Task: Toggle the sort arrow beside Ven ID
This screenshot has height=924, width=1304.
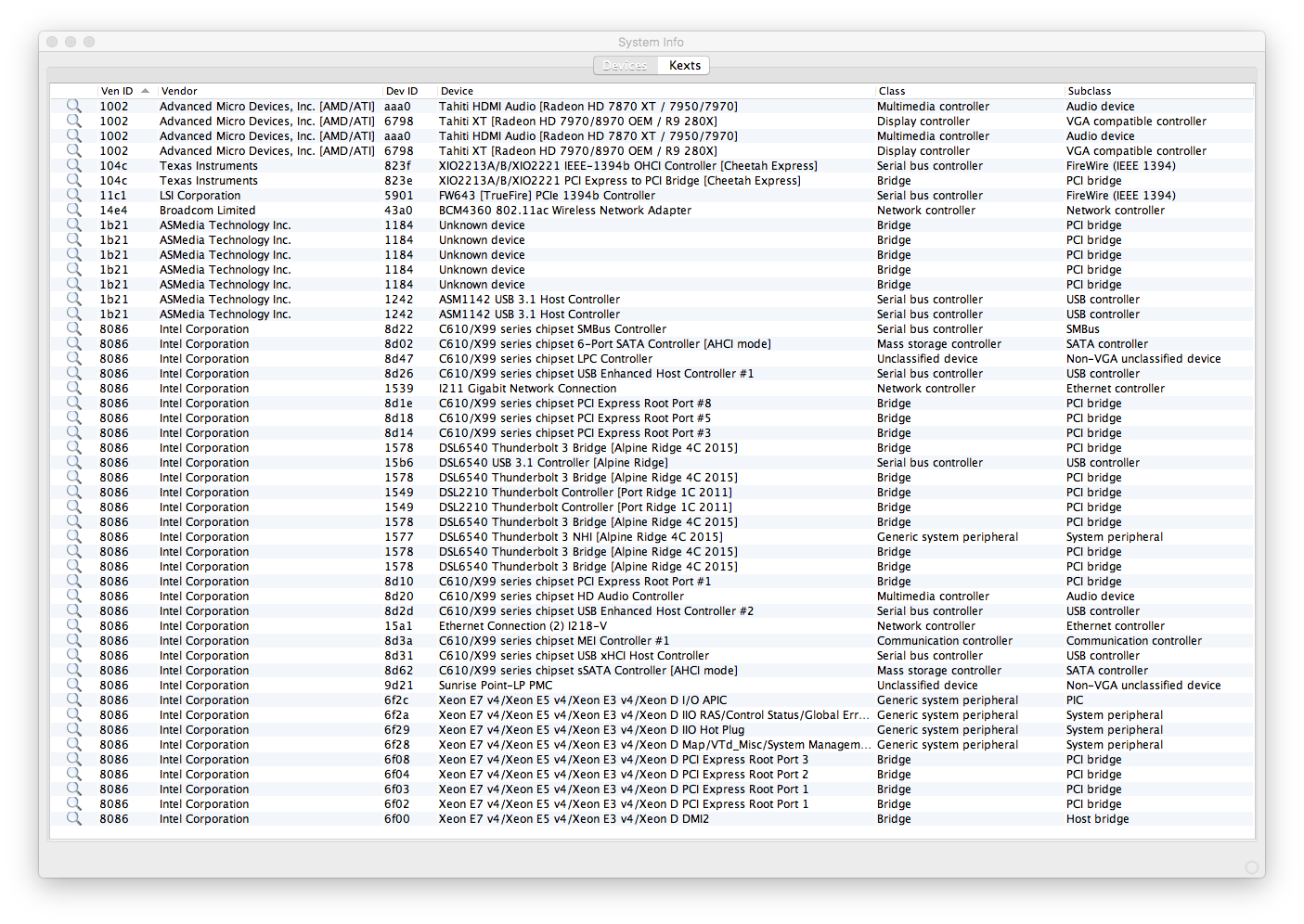Action: (x=145, y=91)
